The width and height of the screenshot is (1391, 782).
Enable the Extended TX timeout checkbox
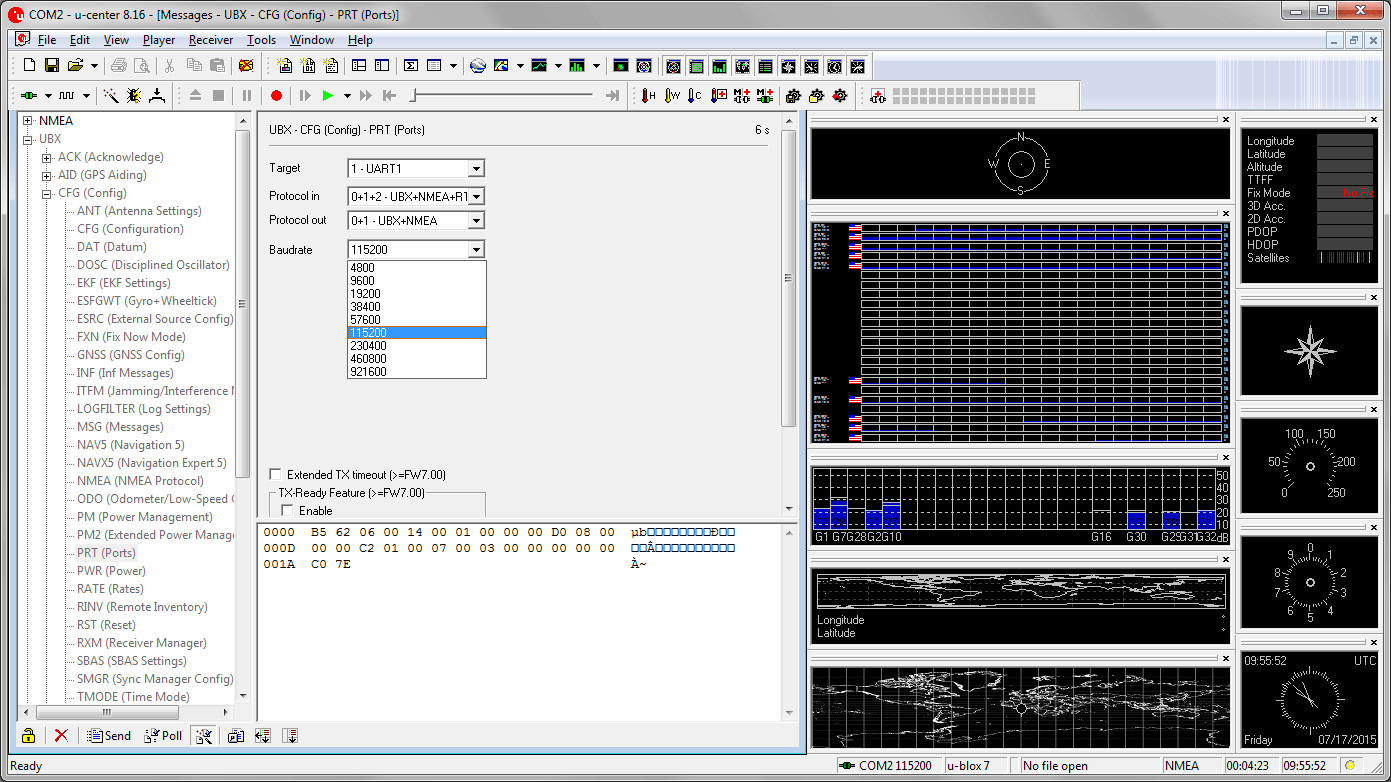[276, 475]
